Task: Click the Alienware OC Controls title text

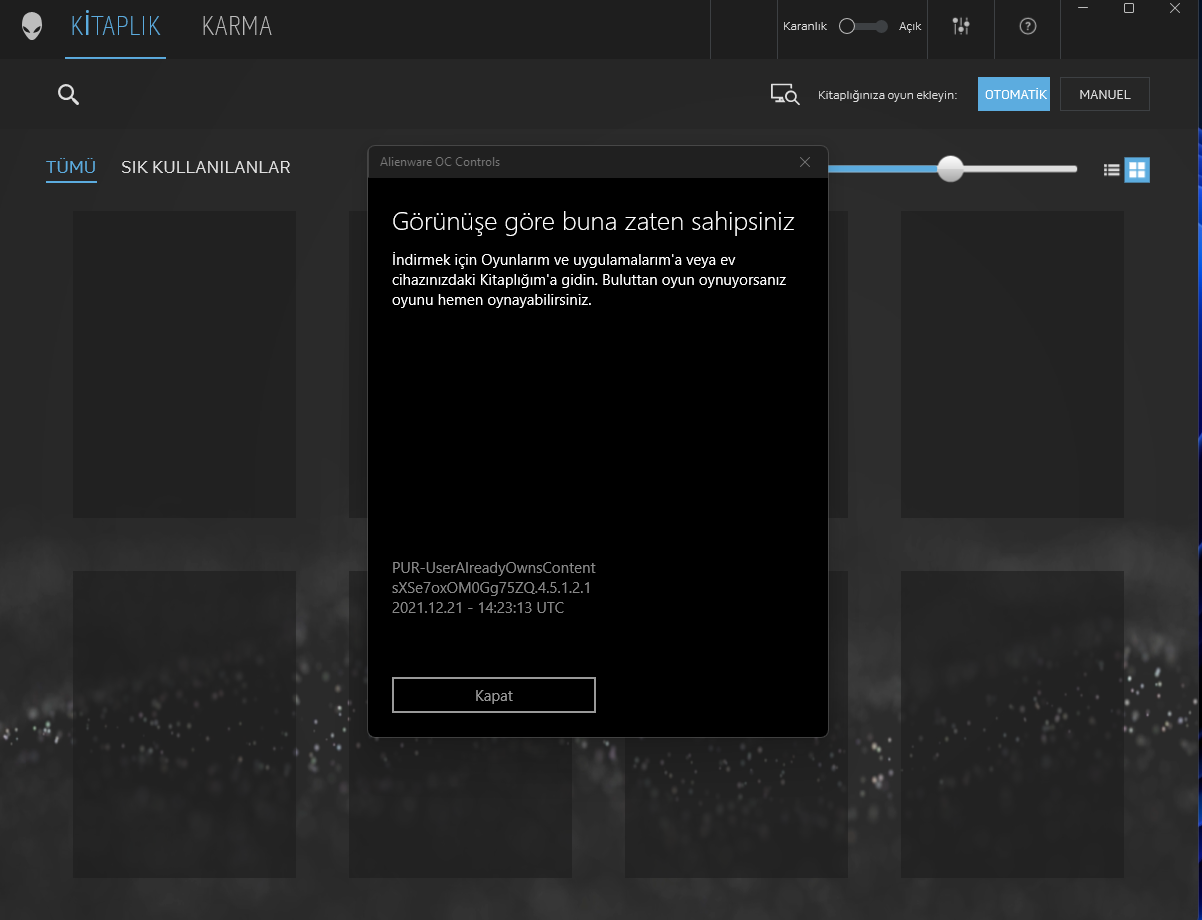Action: 439,162
